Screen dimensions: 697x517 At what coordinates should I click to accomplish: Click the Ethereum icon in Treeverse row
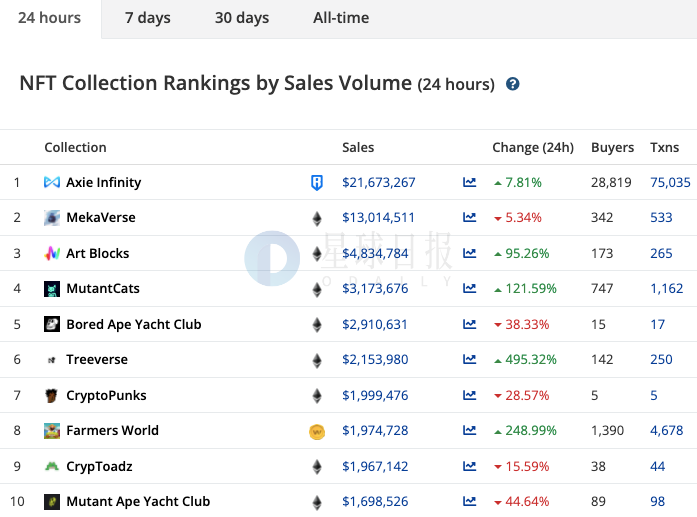pos(317,361)
